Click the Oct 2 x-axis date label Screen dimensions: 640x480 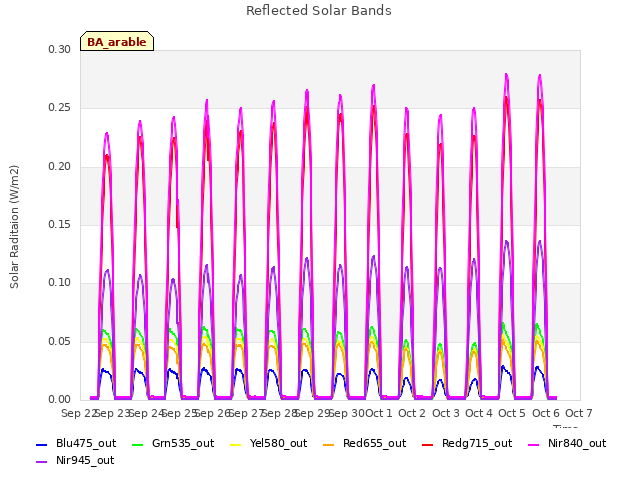point(412,413)
